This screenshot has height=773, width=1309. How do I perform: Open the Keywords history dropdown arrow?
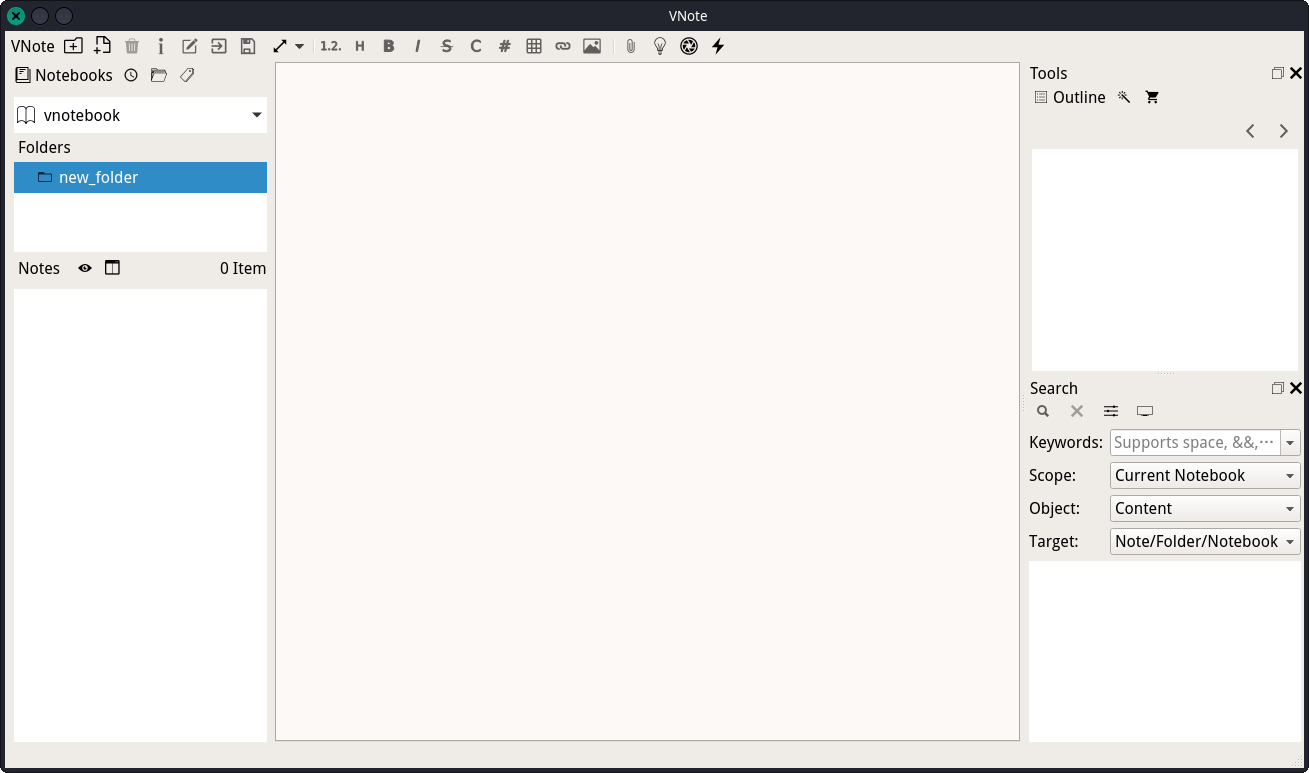click(1290, 442)
